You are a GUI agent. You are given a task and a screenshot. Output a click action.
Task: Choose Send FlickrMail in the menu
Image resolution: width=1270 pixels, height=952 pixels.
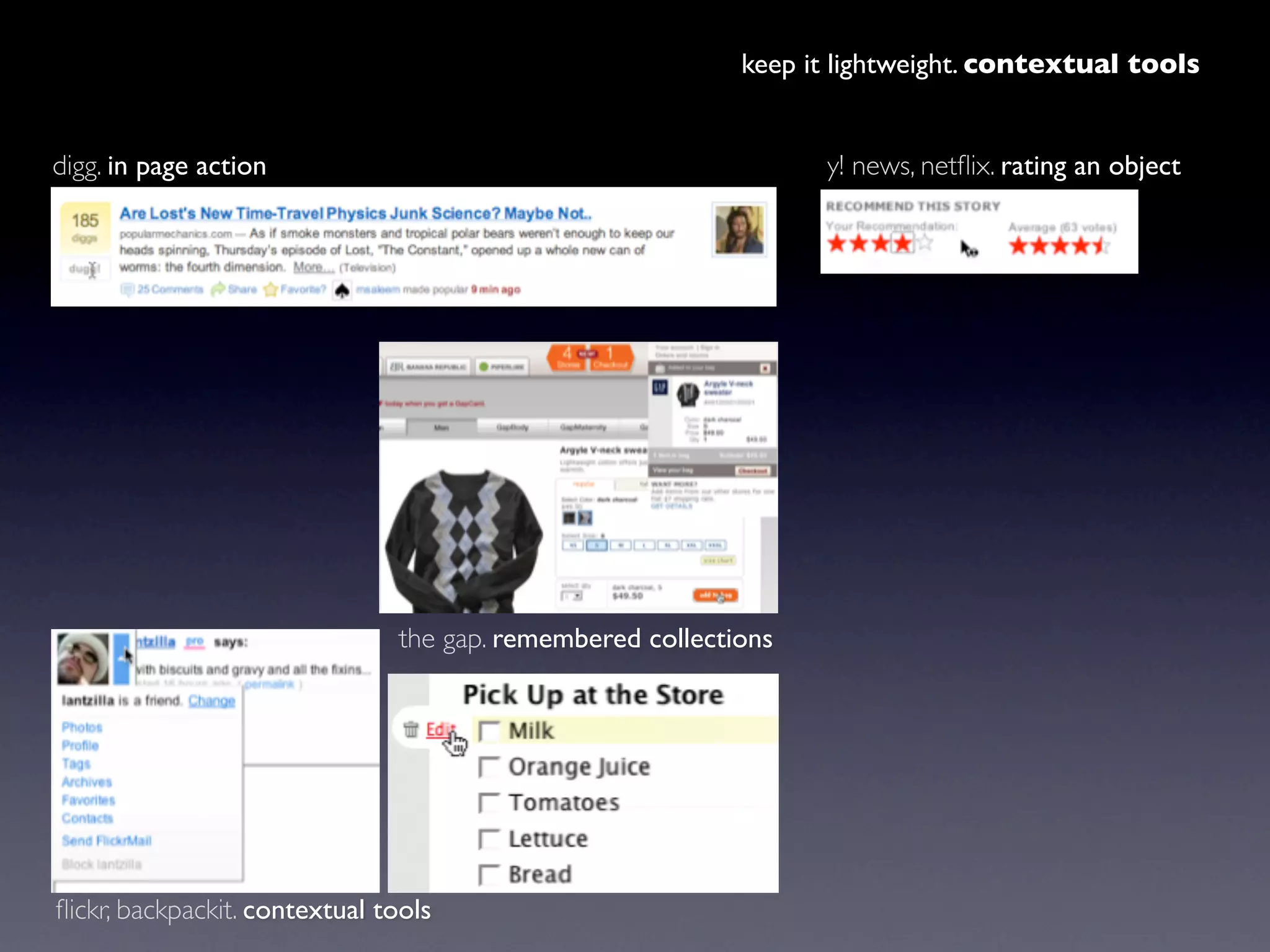107,841
